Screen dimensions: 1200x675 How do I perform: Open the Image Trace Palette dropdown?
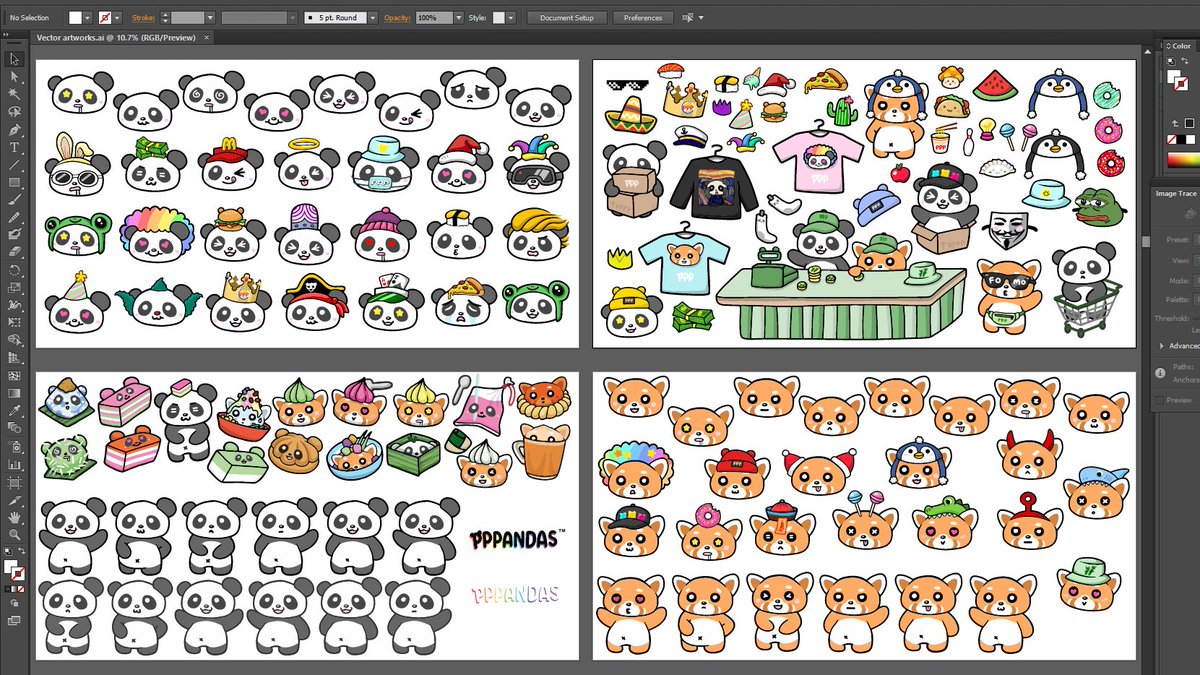pyautogui.click(x=1196, y=299)
